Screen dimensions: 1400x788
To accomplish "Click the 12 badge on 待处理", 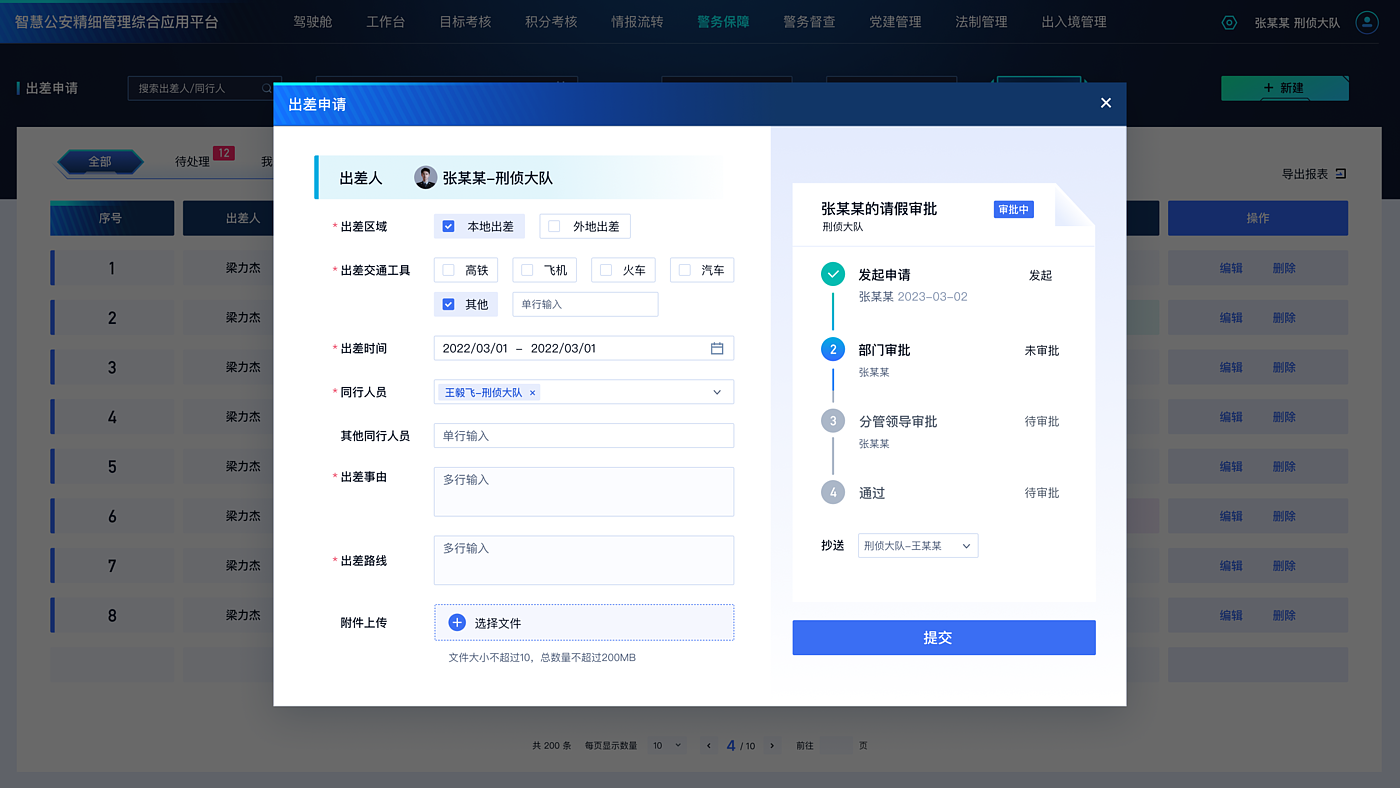I will tap(223, 153).
